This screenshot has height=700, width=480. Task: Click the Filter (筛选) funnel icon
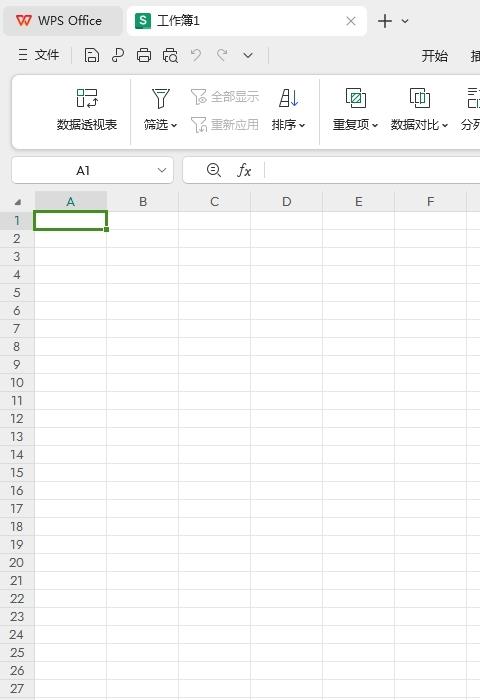[x=161, y=98]
